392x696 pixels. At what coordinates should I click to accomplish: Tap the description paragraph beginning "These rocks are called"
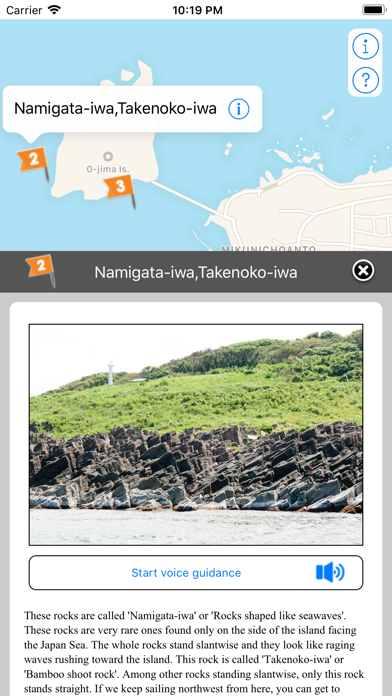194,653
